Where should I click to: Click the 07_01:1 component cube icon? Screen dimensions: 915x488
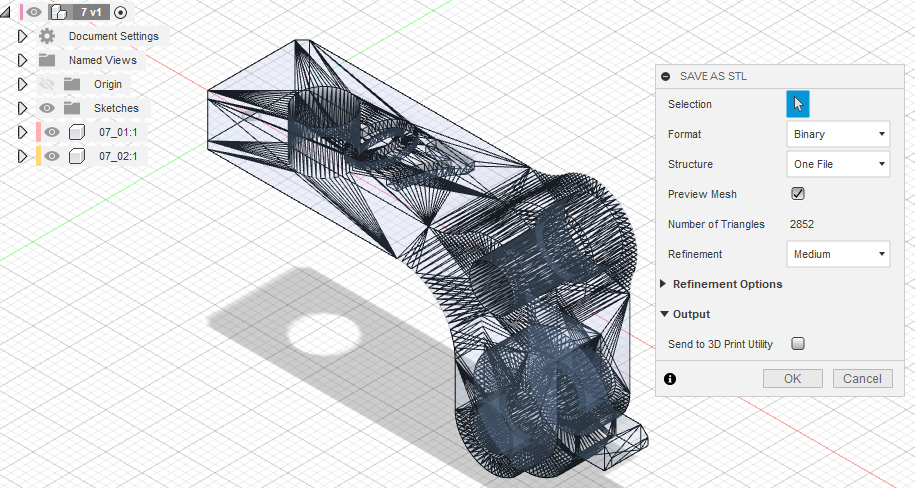click(x=76, y=133)
